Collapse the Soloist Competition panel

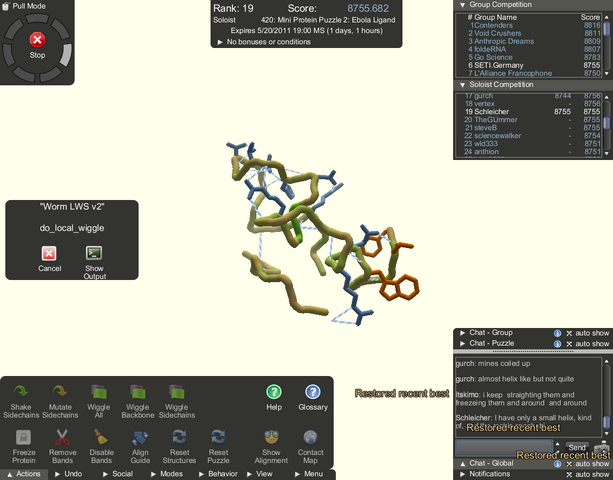462,85
